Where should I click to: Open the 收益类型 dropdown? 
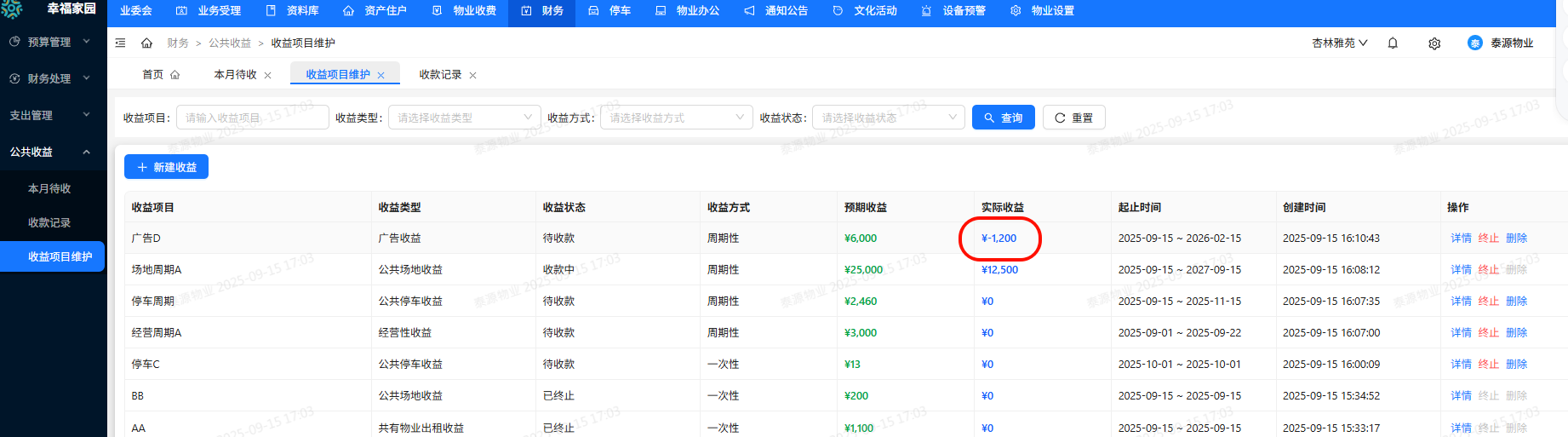[464, 118]
